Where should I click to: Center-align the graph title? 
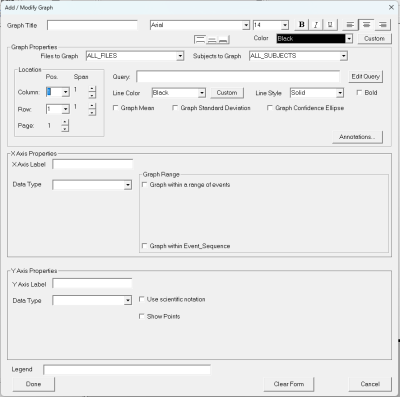tap(366, 25)
